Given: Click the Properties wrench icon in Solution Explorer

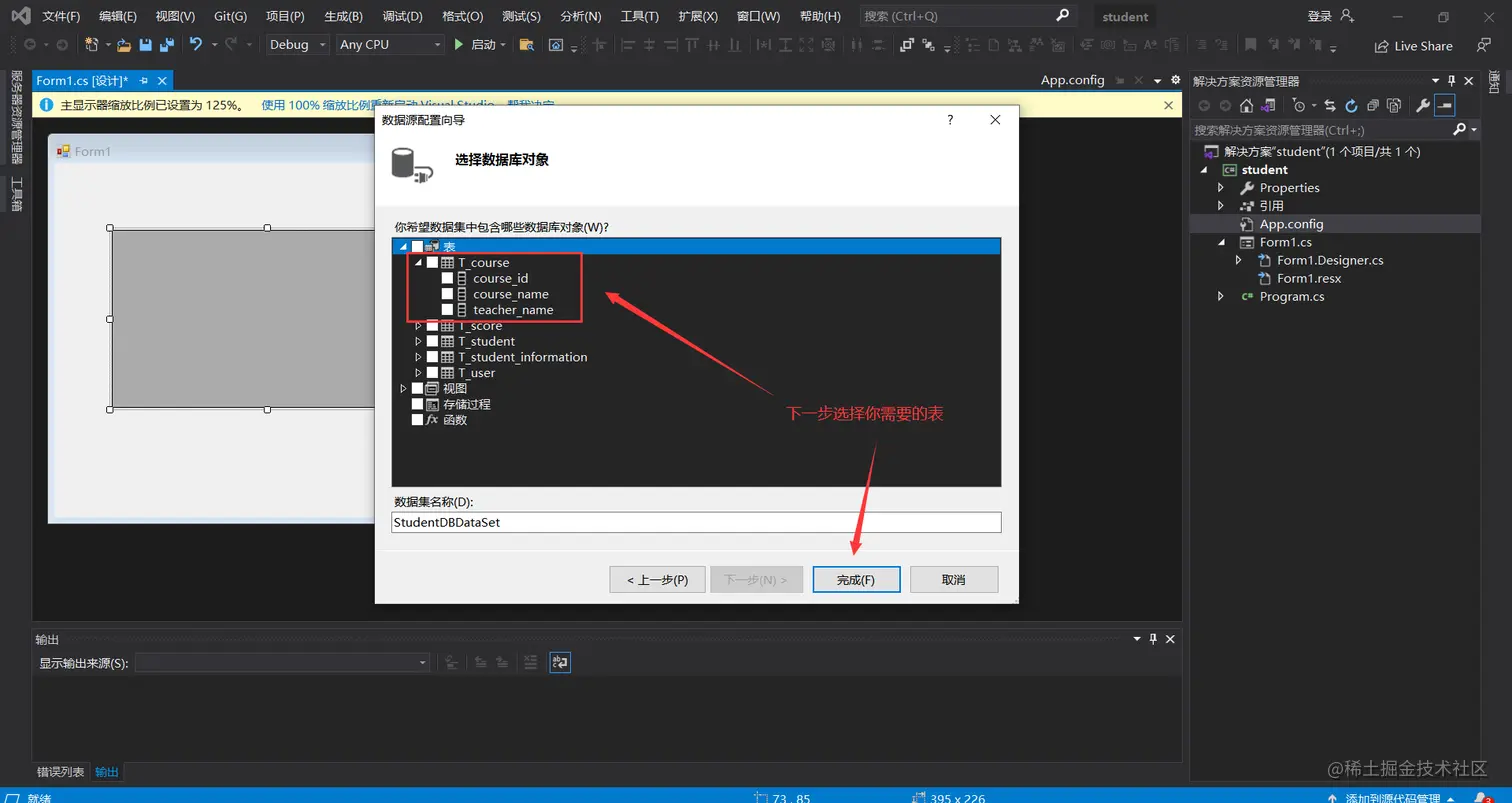Looking at the screenshot, I should pos(1422,105).
